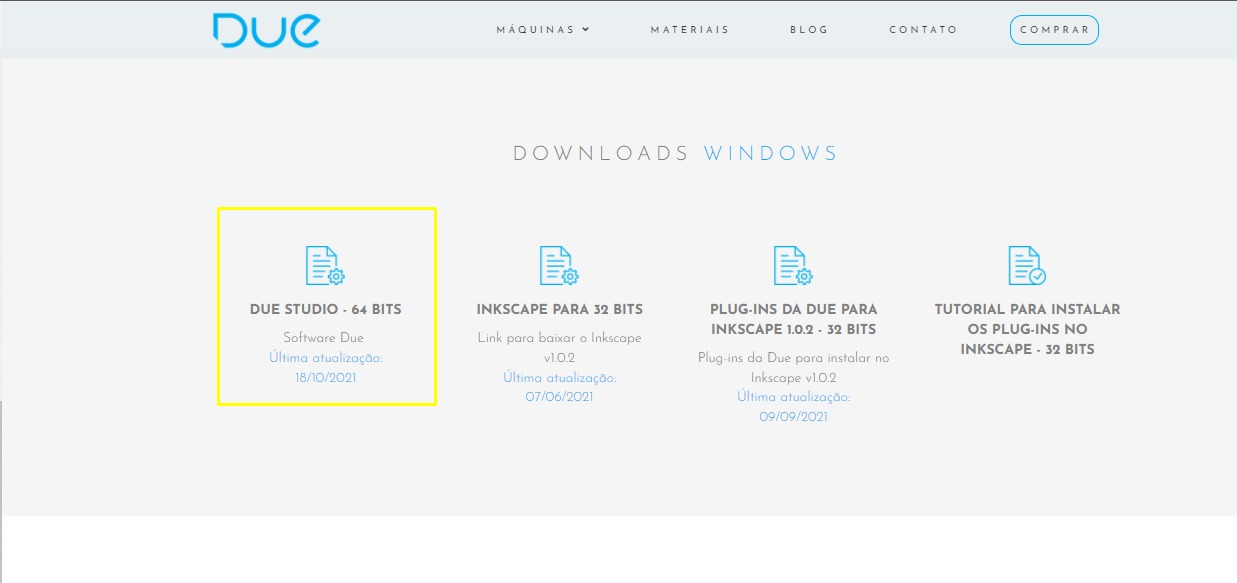Open PLUG-INS DA DUE PARA INKSCAPE 1.0.2 title
Image resolution: width=1237 pixels, height=583 pixels.
[794, 320]
